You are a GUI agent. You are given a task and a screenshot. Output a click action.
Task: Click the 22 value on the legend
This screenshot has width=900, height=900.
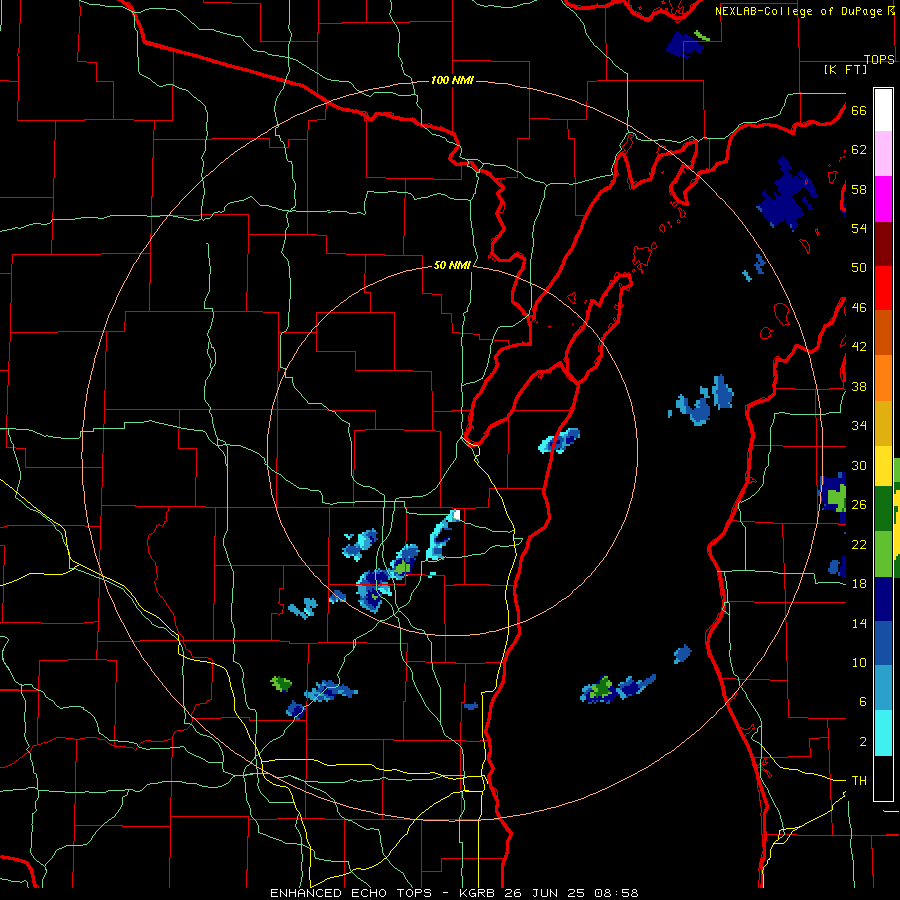859,544
